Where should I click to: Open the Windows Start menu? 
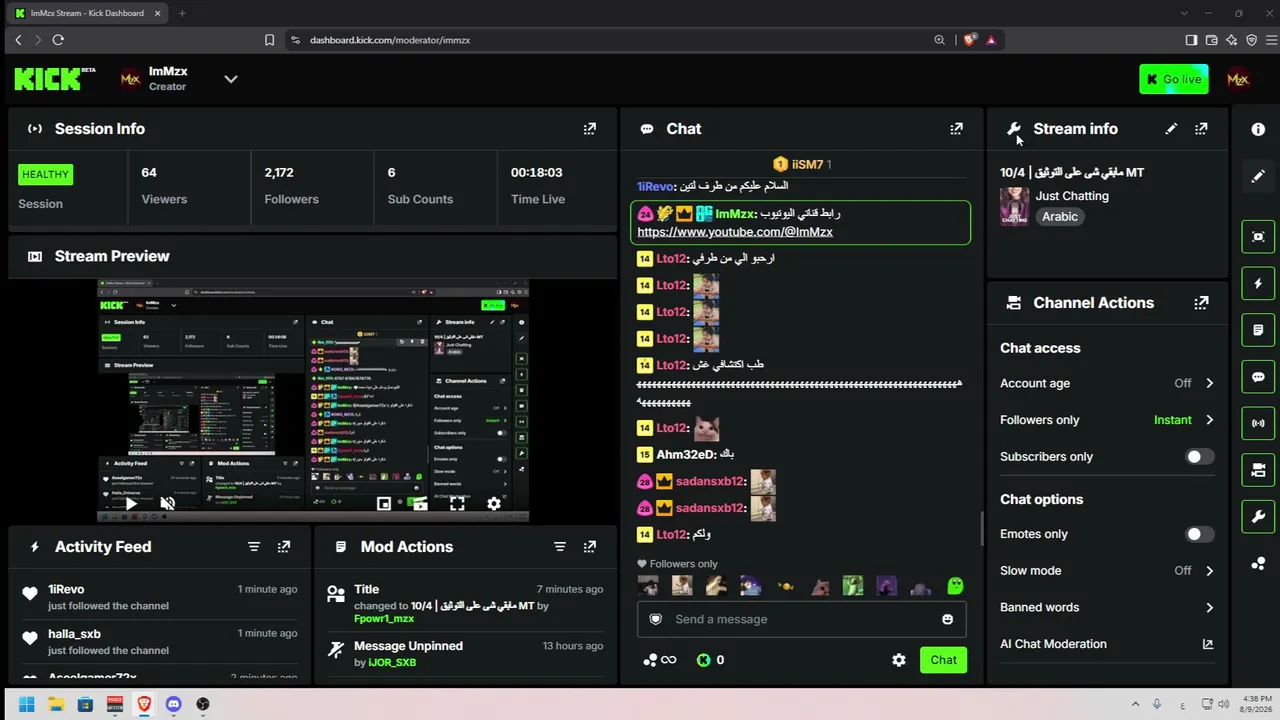pyautogui.click(x=26, y=704)
